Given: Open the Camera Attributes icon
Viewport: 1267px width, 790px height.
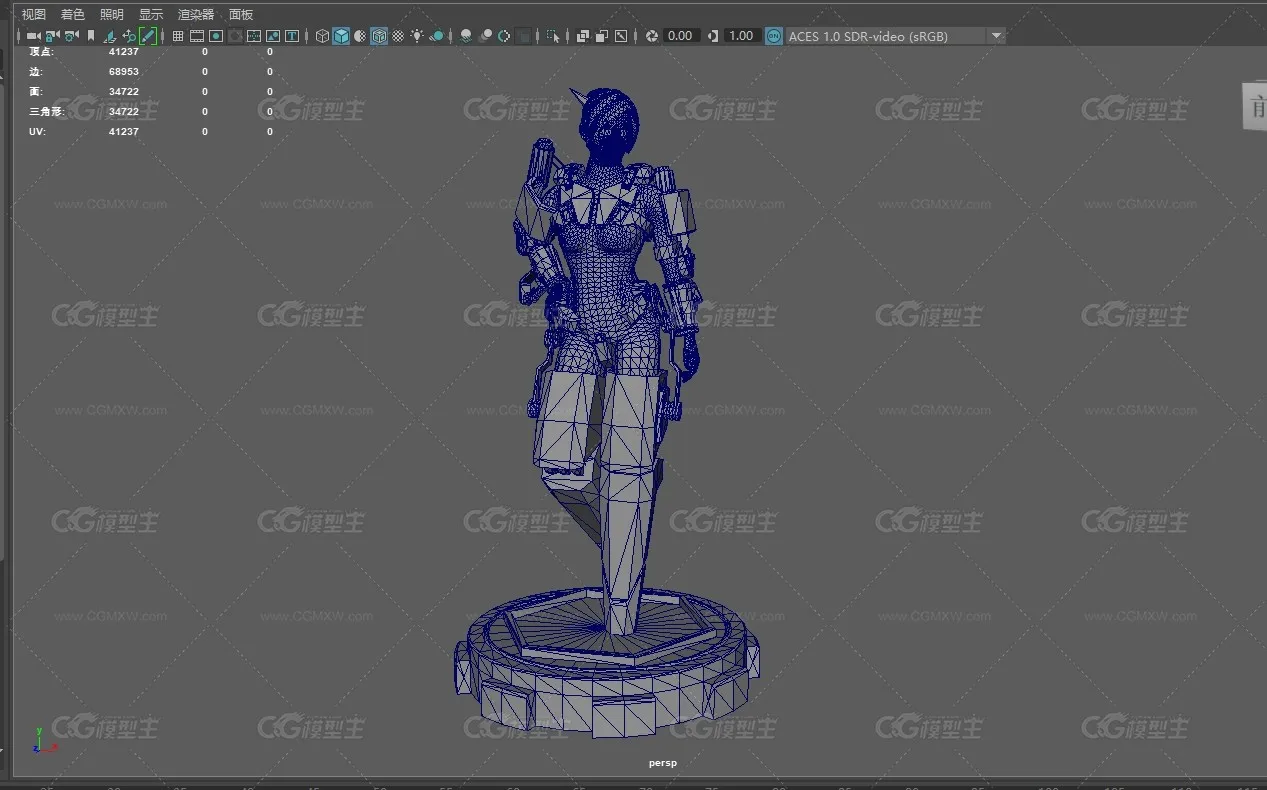Looking at the screenshot, I should point(71,36).
